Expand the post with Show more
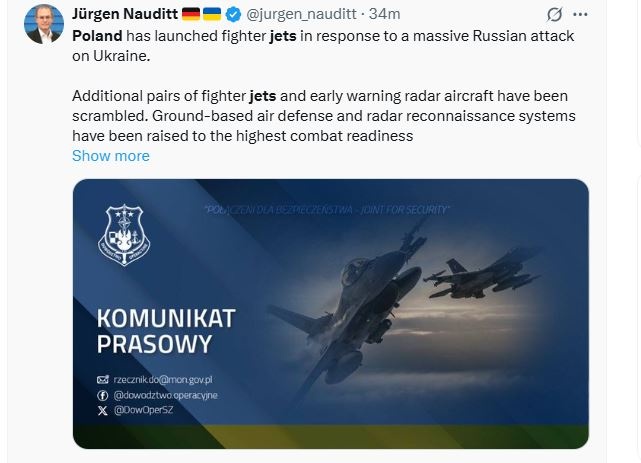 pos(110,156)
